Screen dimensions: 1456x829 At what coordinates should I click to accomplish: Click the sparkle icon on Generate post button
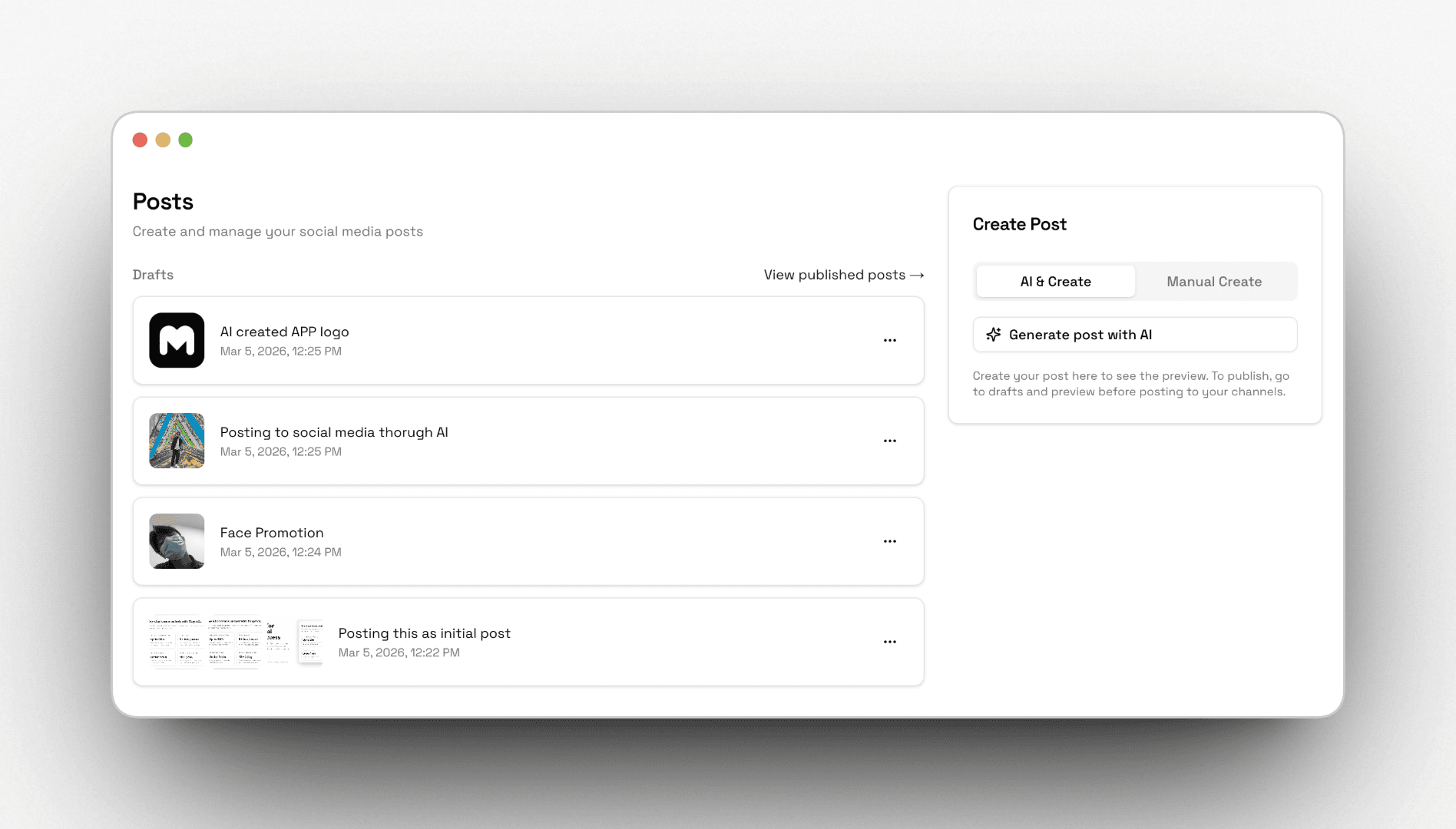click(993, 335)
